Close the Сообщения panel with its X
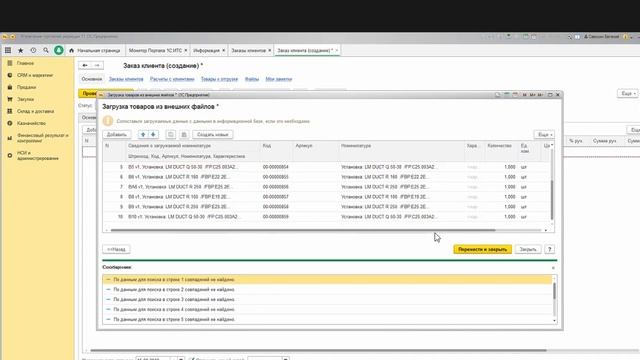 pos(553,268)
